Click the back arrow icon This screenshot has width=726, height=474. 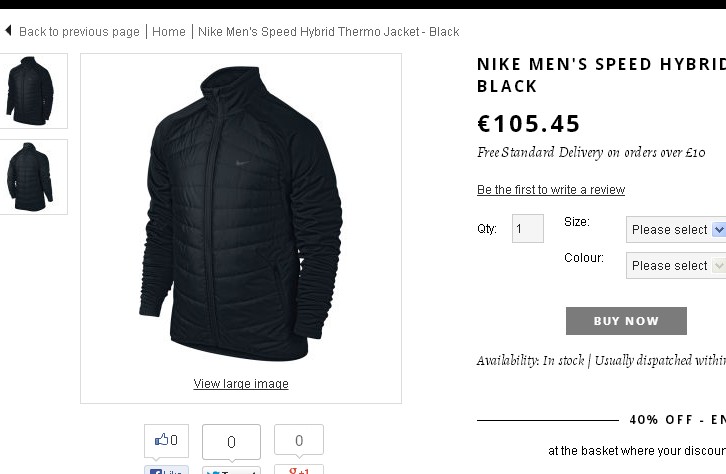coord(8,31)
